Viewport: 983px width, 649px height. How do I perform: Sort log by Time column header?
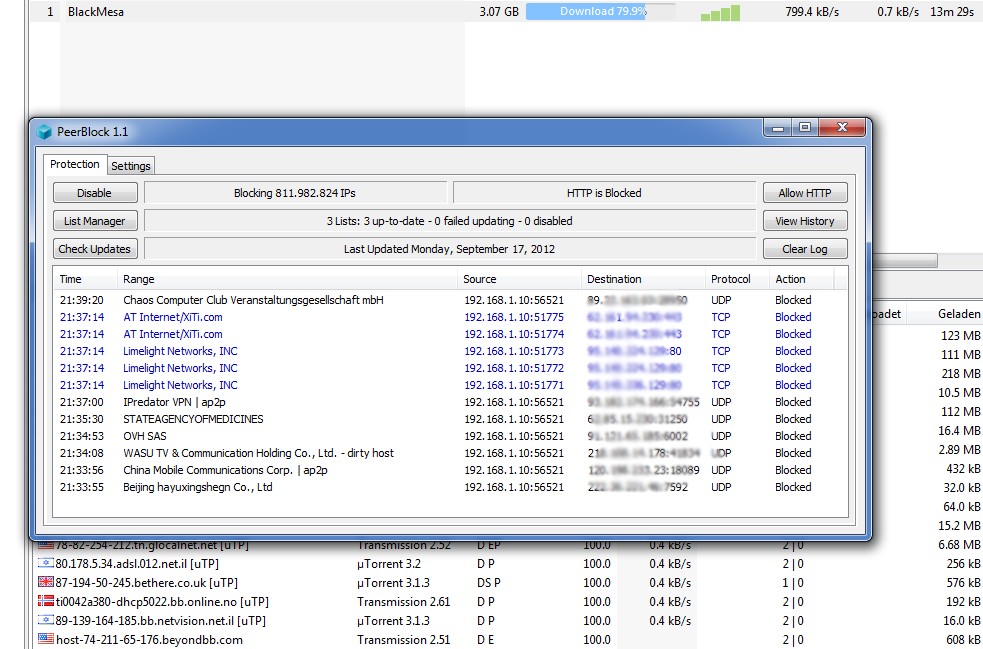(x=70, y=279)
